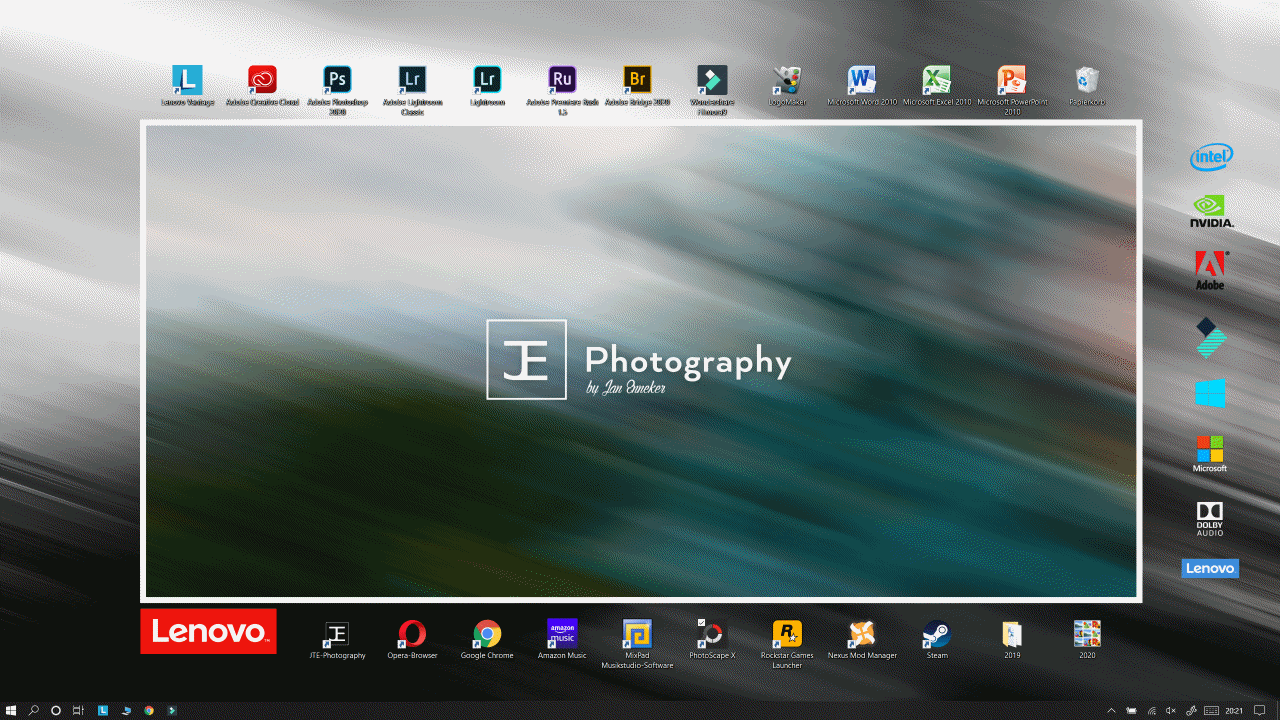The width and height of the screenshot is (1280, 720).
Task: Select the 2019 folder on the desktop
Action: tap(1012, 640)
